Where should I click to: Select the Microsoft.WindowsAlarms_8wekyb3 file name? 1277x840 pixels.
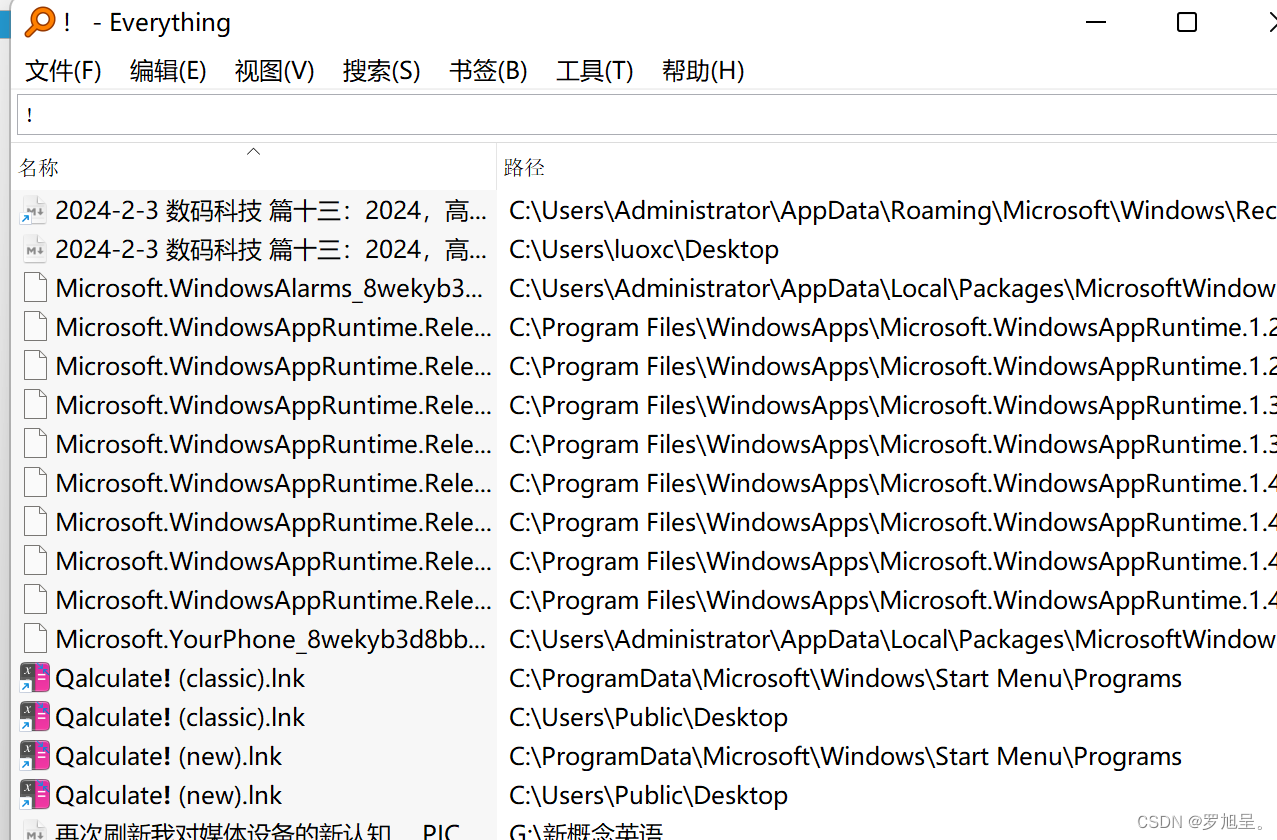(270, 288)
